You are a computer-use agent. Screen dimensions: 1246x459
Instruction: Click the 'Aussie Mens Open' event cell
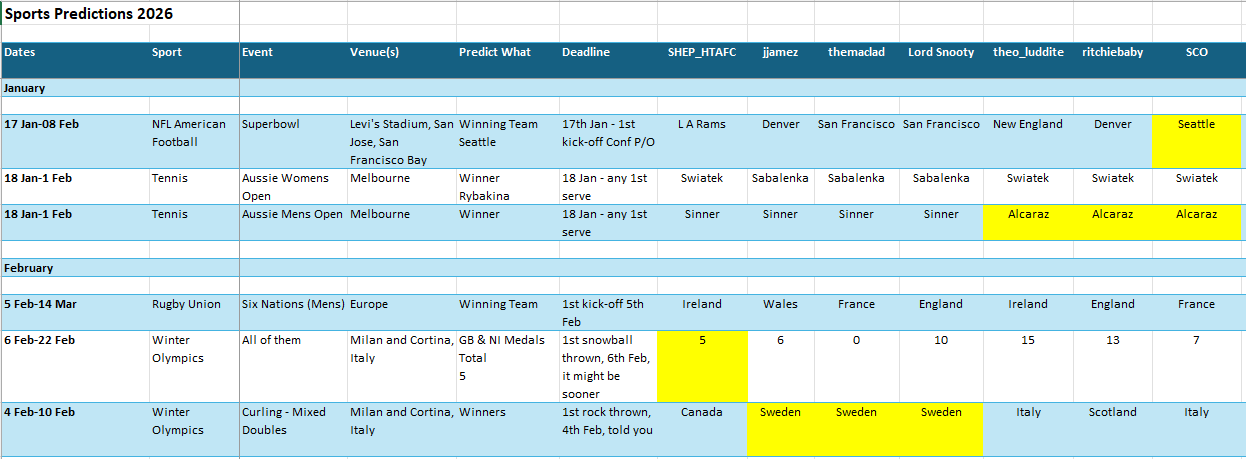pos(293,222)
